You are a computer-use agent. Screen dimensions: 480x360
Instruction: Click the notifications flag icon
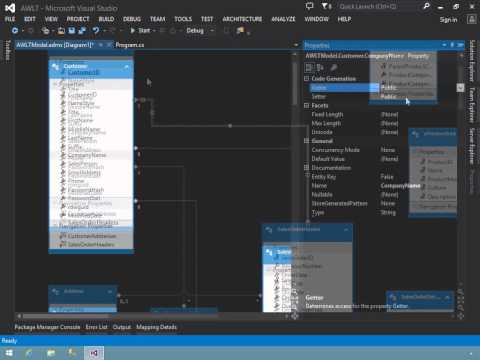(326, 6)
